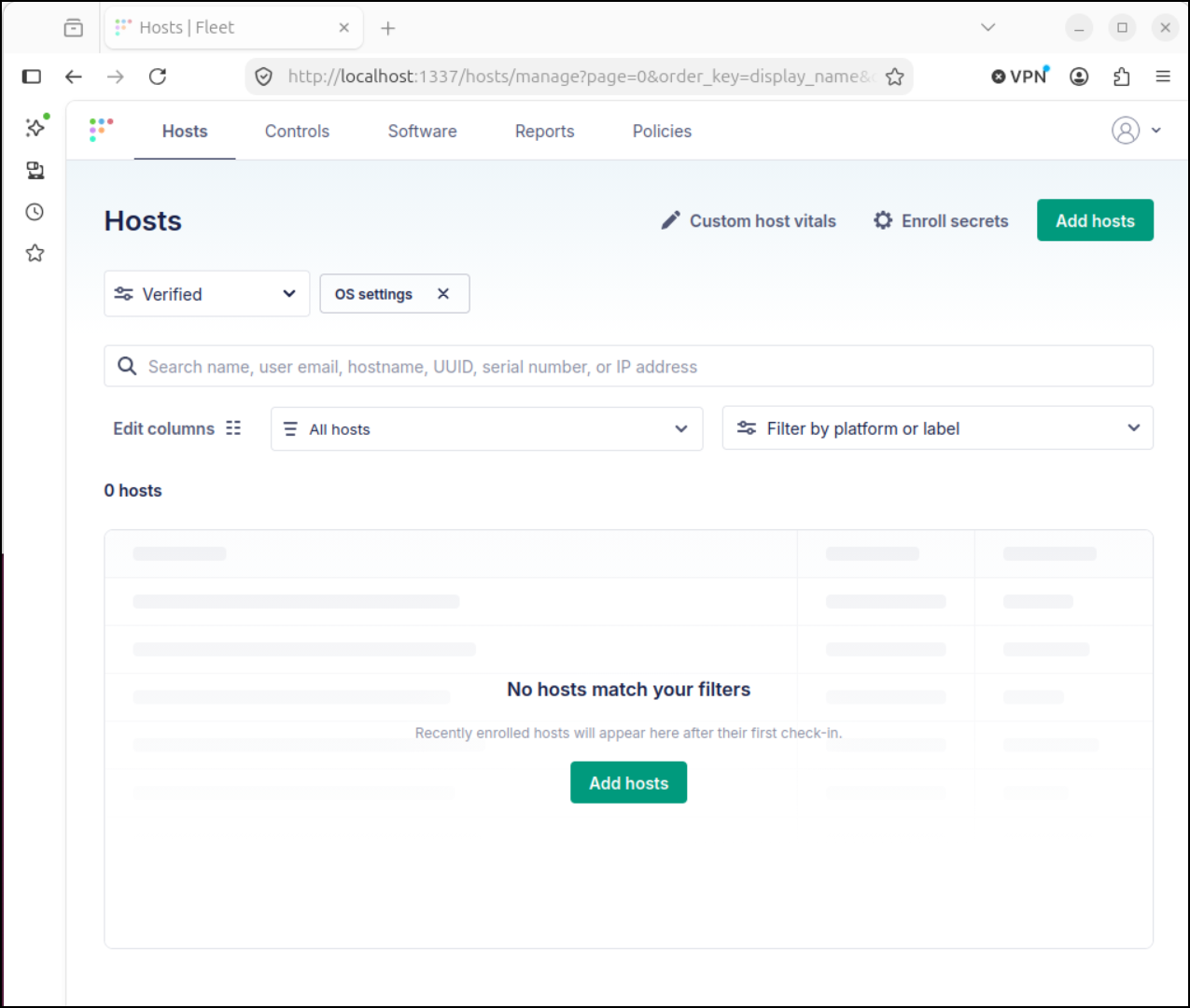
Task: Open Enroll secrets
Action: [x=941, y=220]
